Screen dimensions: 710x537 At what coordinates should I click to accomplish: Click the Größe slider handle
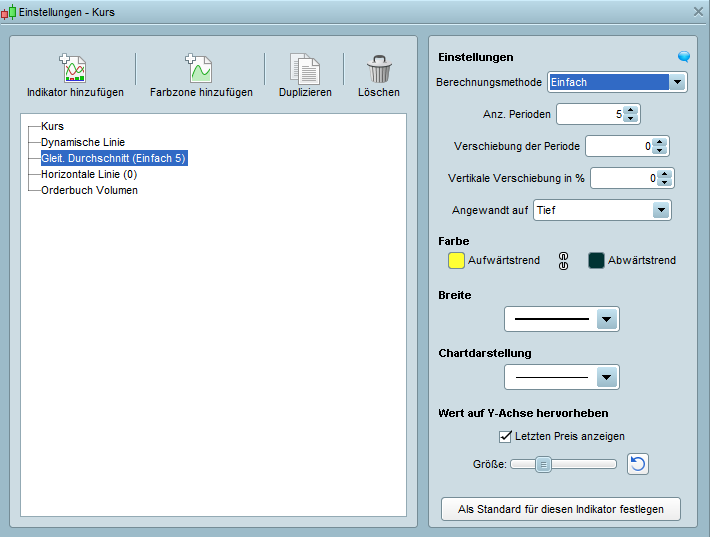pos(543,465)
